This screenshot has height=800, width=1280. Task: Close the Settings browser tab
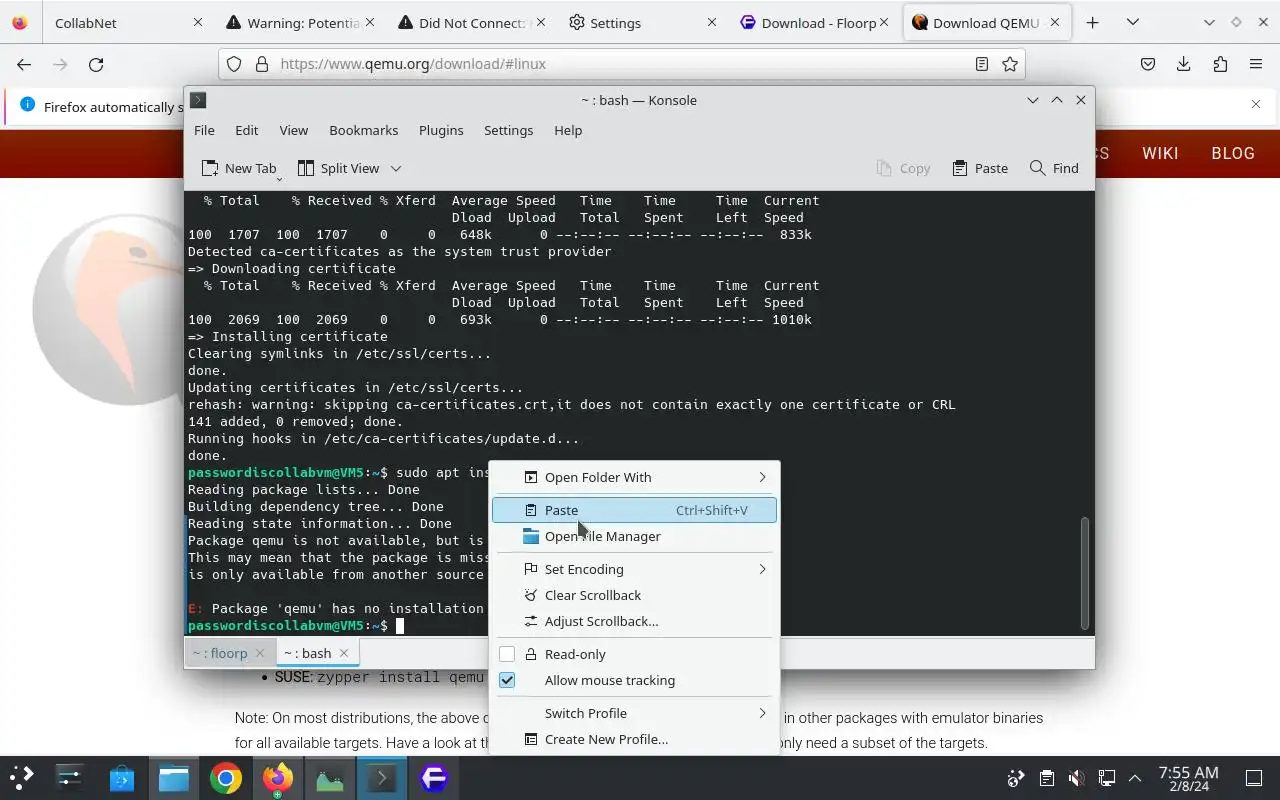[x=712, y=23]
